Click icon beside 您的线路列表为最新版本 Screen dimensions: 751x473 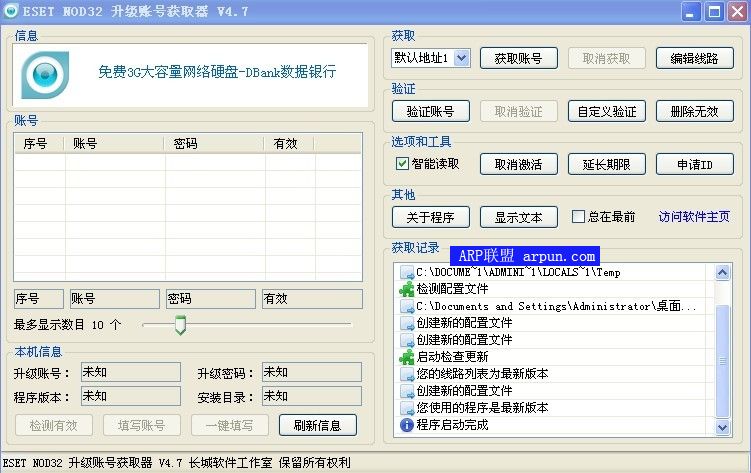(x=407, y=374)
